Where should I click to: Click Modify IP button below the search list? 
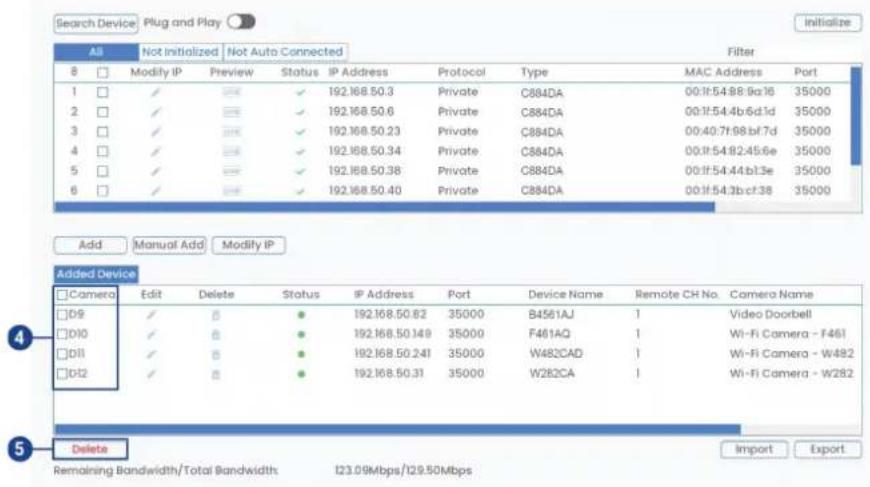click(x=249, y=245)
